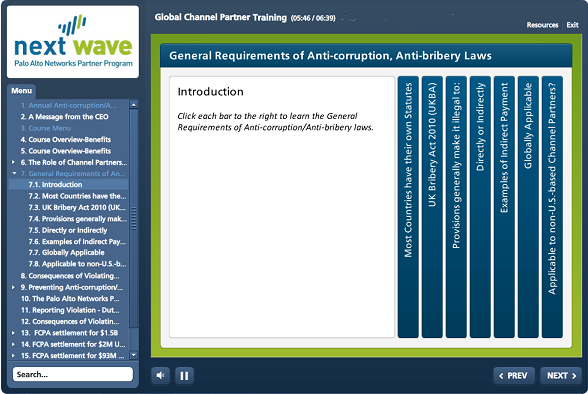Pause the course playback
This screenshot has height=394, width=588.
(184, 376)
